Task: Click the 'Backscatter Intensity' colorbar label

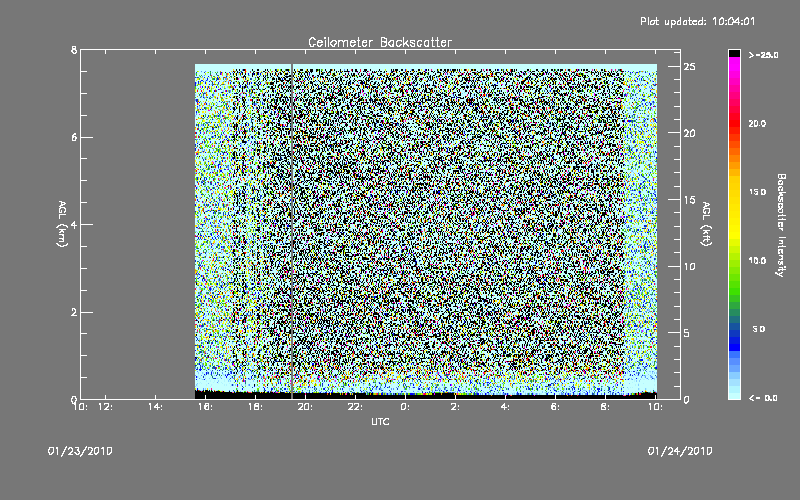Action: (x=781, y=225)
